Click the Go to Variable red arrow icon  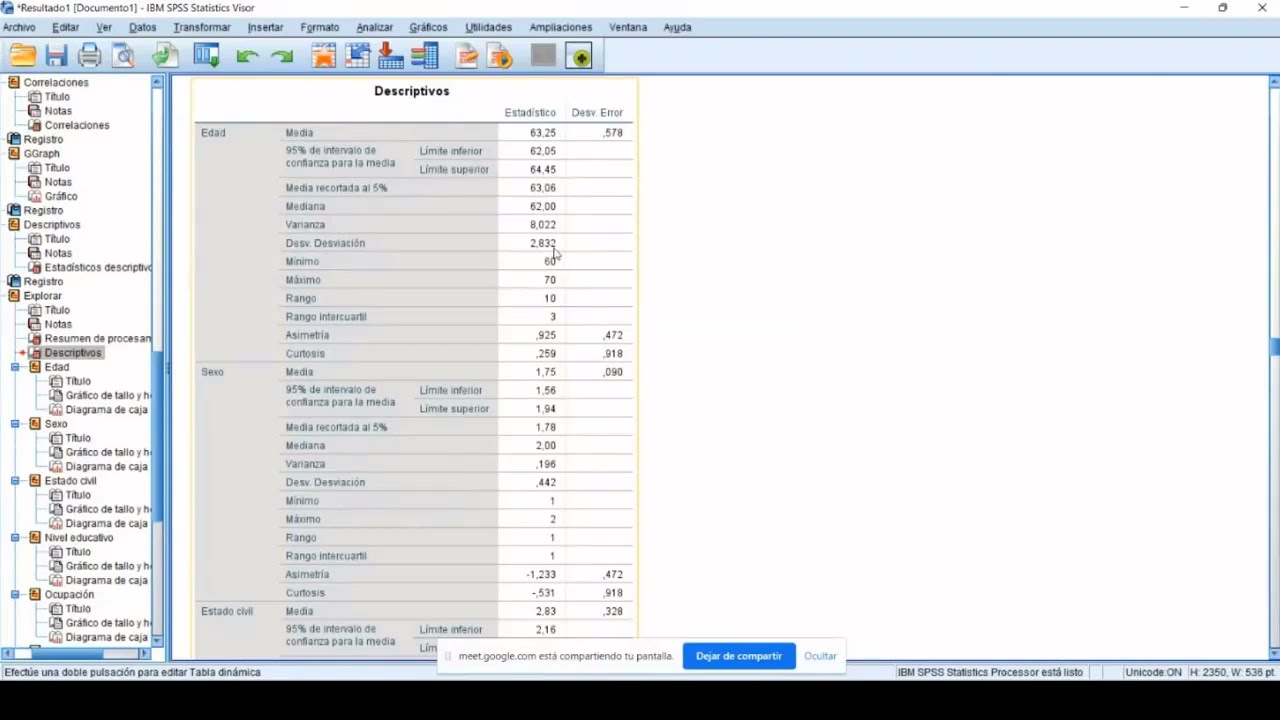(x=391, y=56)
